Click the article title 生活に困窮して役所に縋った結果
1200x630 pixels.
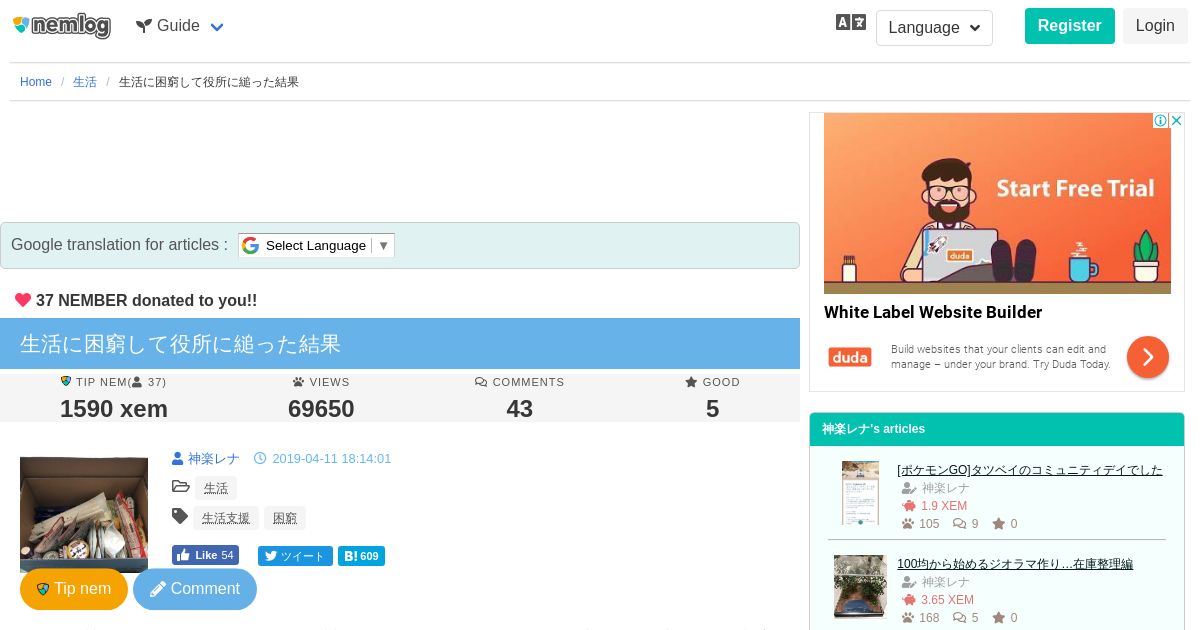pos(180,344)
